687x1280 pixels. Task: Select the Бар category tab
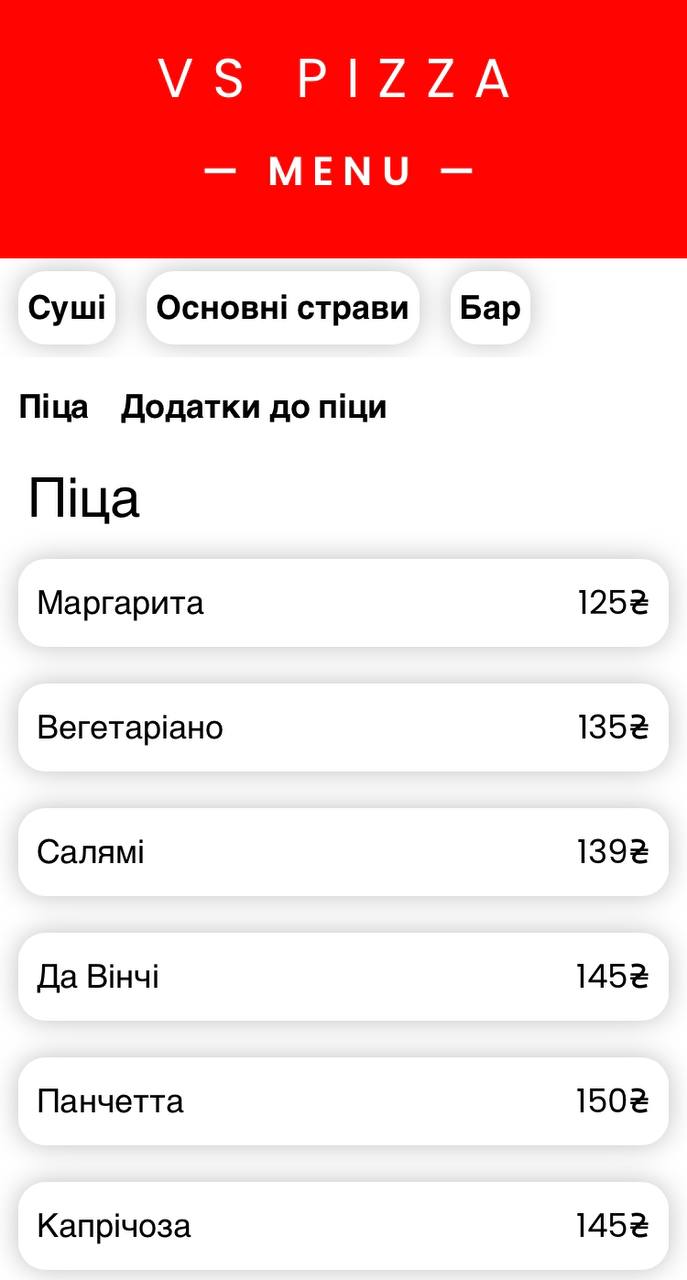tap(490, 308)
